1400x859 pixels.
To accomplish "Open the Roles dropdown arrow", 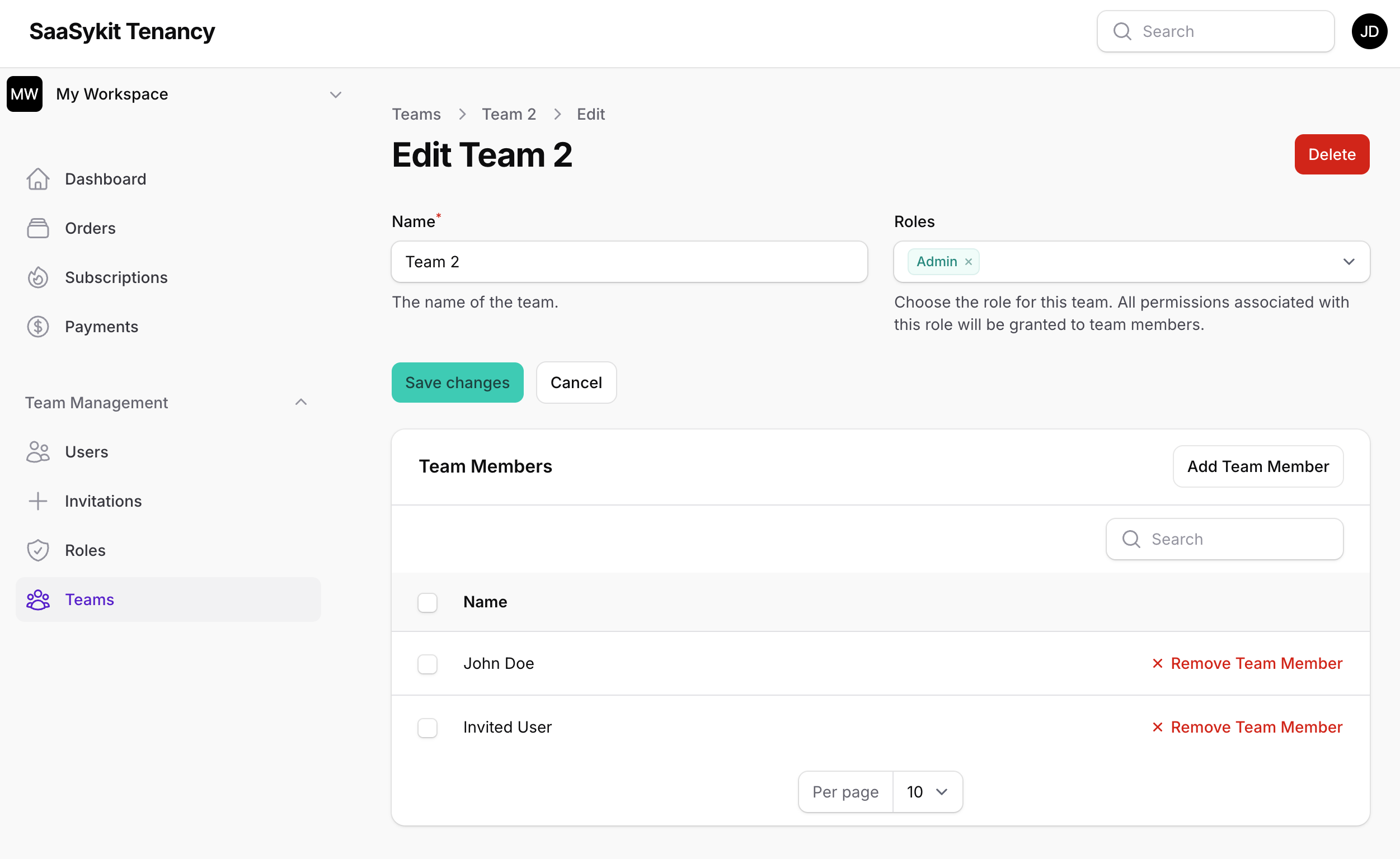I will pyautogui.click(x=1349, y=262).
